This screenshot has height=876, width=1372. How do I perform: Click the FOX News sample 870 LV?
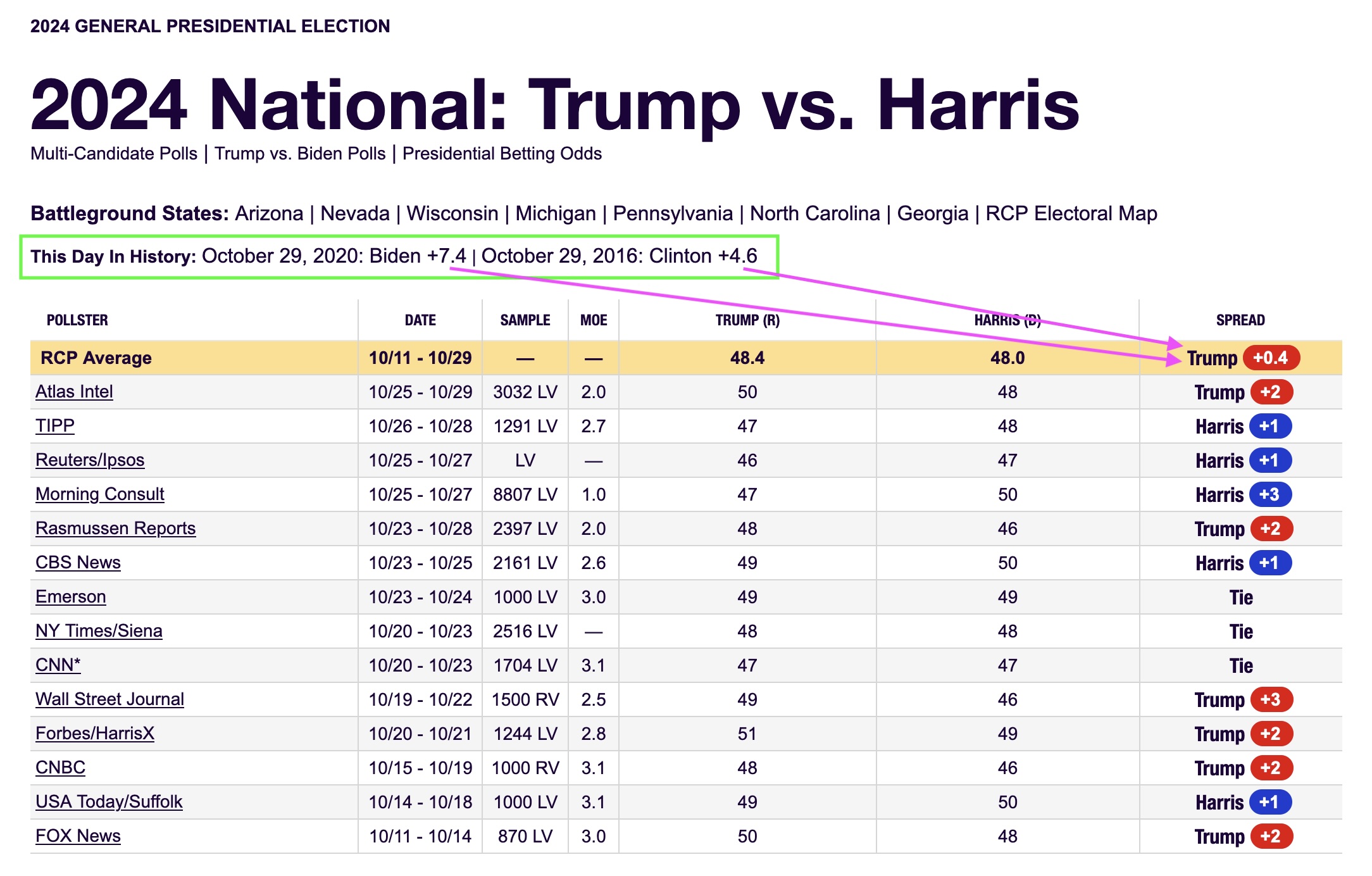(x=525, y=836)
